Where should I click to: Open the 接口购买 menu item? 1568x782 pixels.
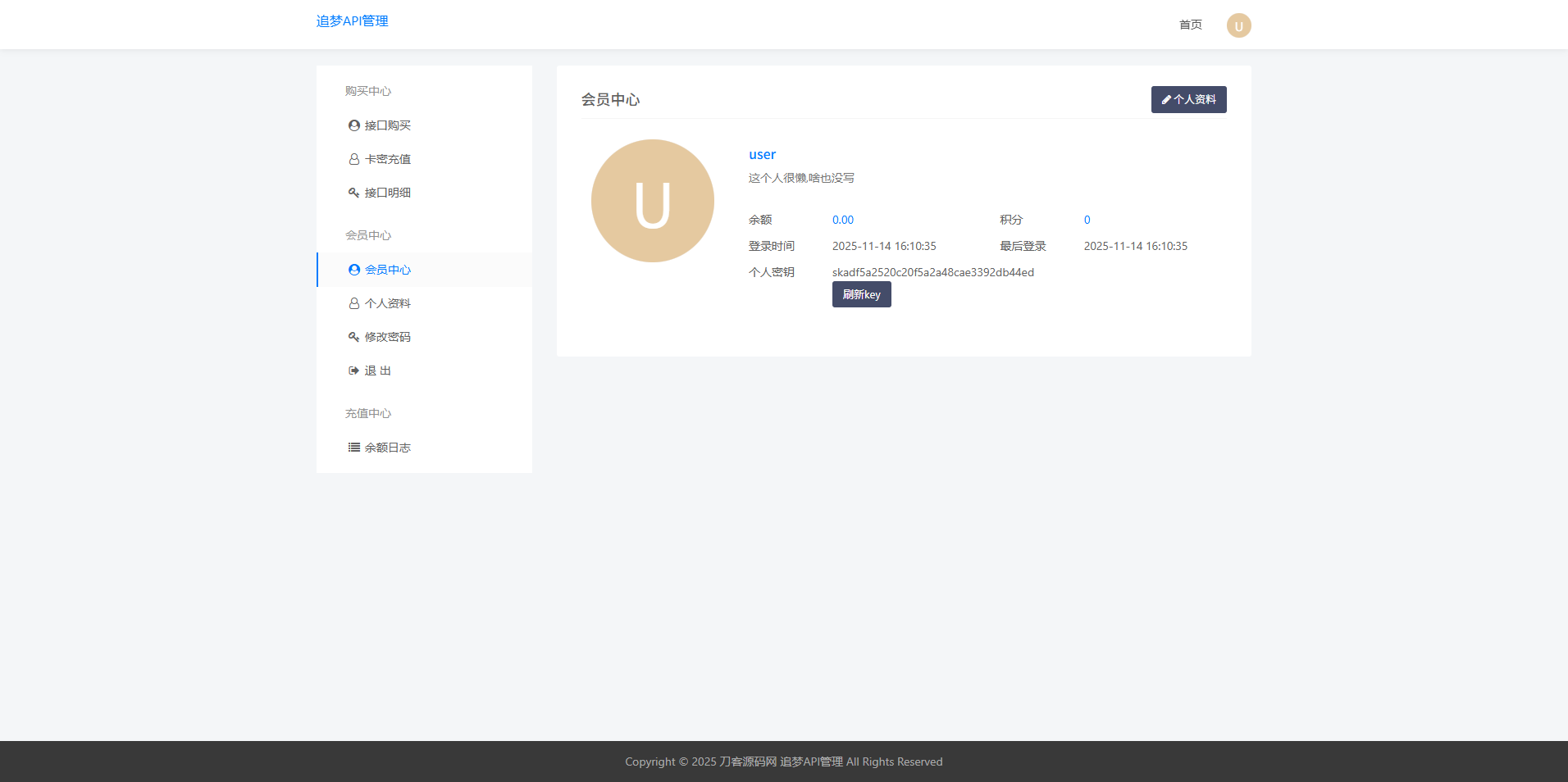(x=387, y=125)
